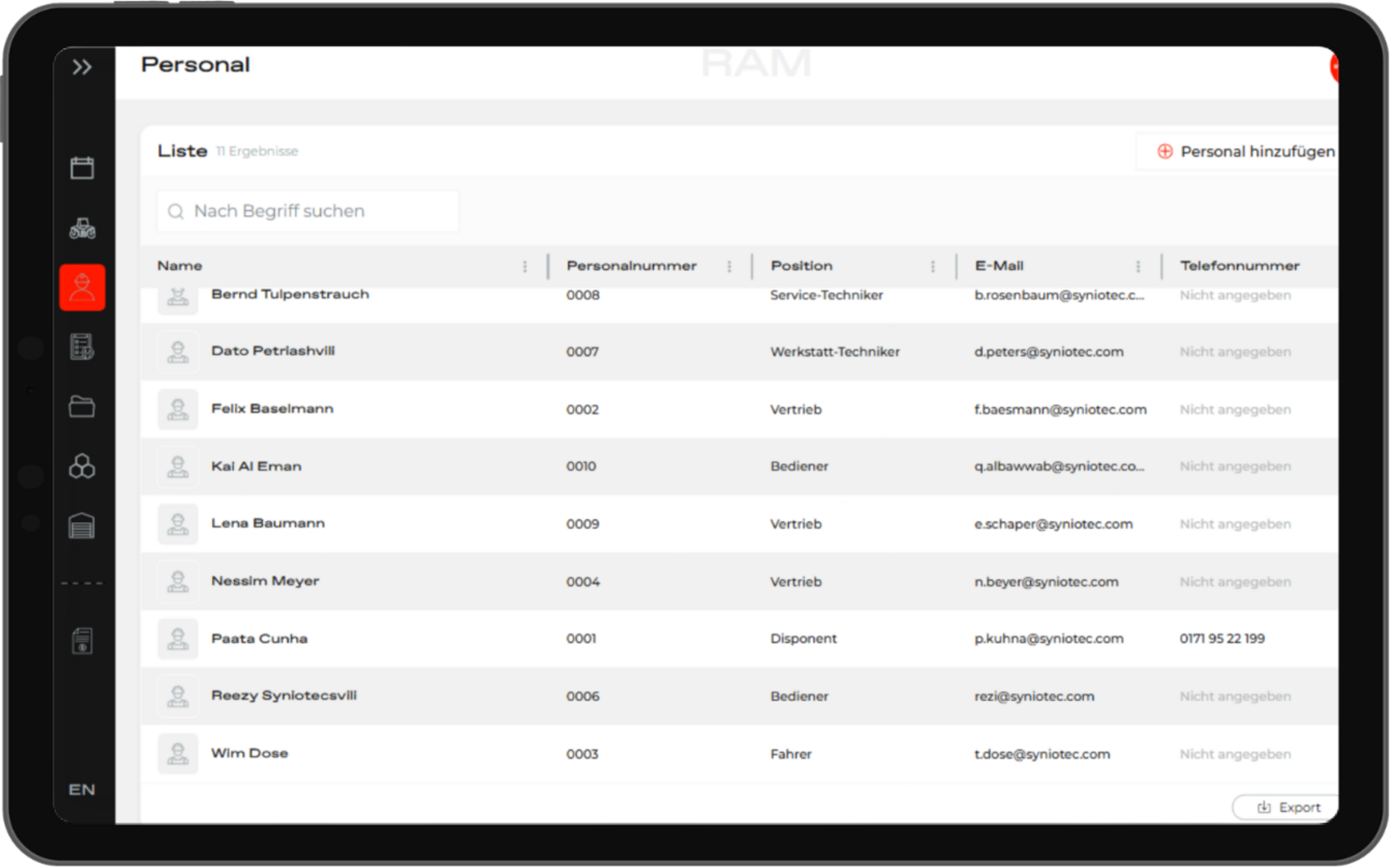Viewport: 1390px width, 868px height.
Task: Open the hexagon cluster sidebar icon
Action: (x=82, y=466)
